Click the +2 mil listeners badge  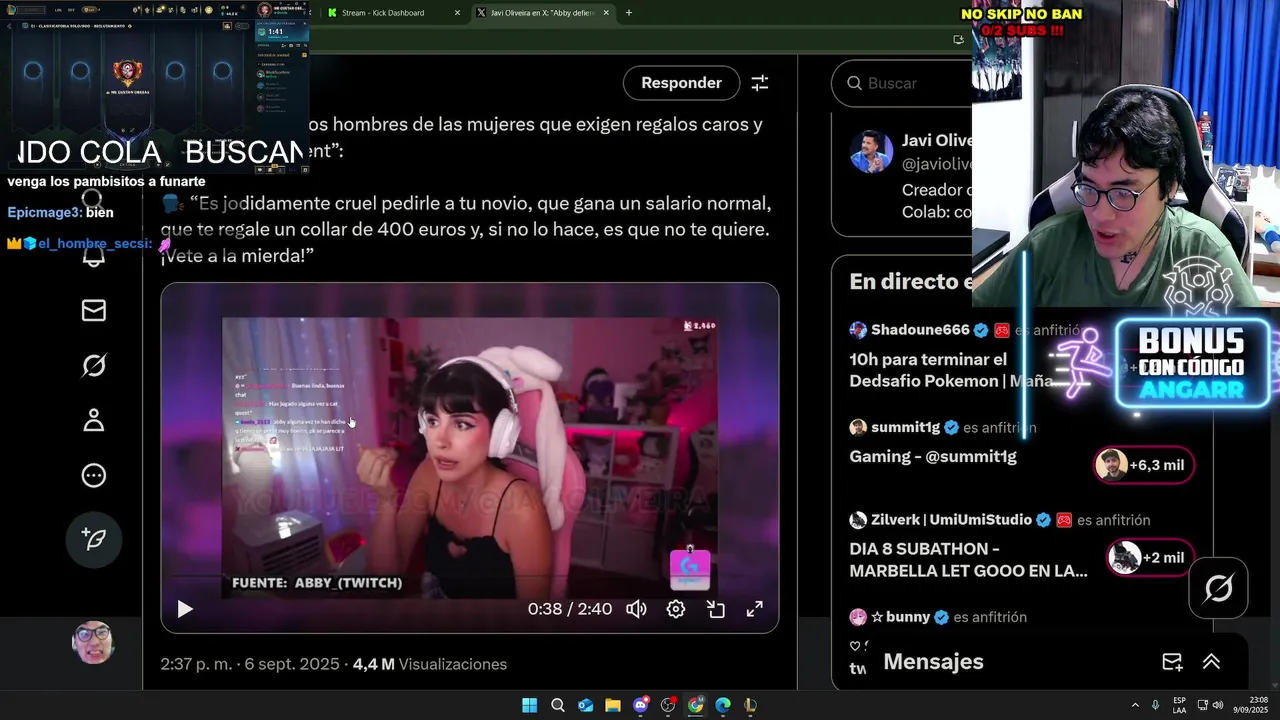click(1150, 557)
